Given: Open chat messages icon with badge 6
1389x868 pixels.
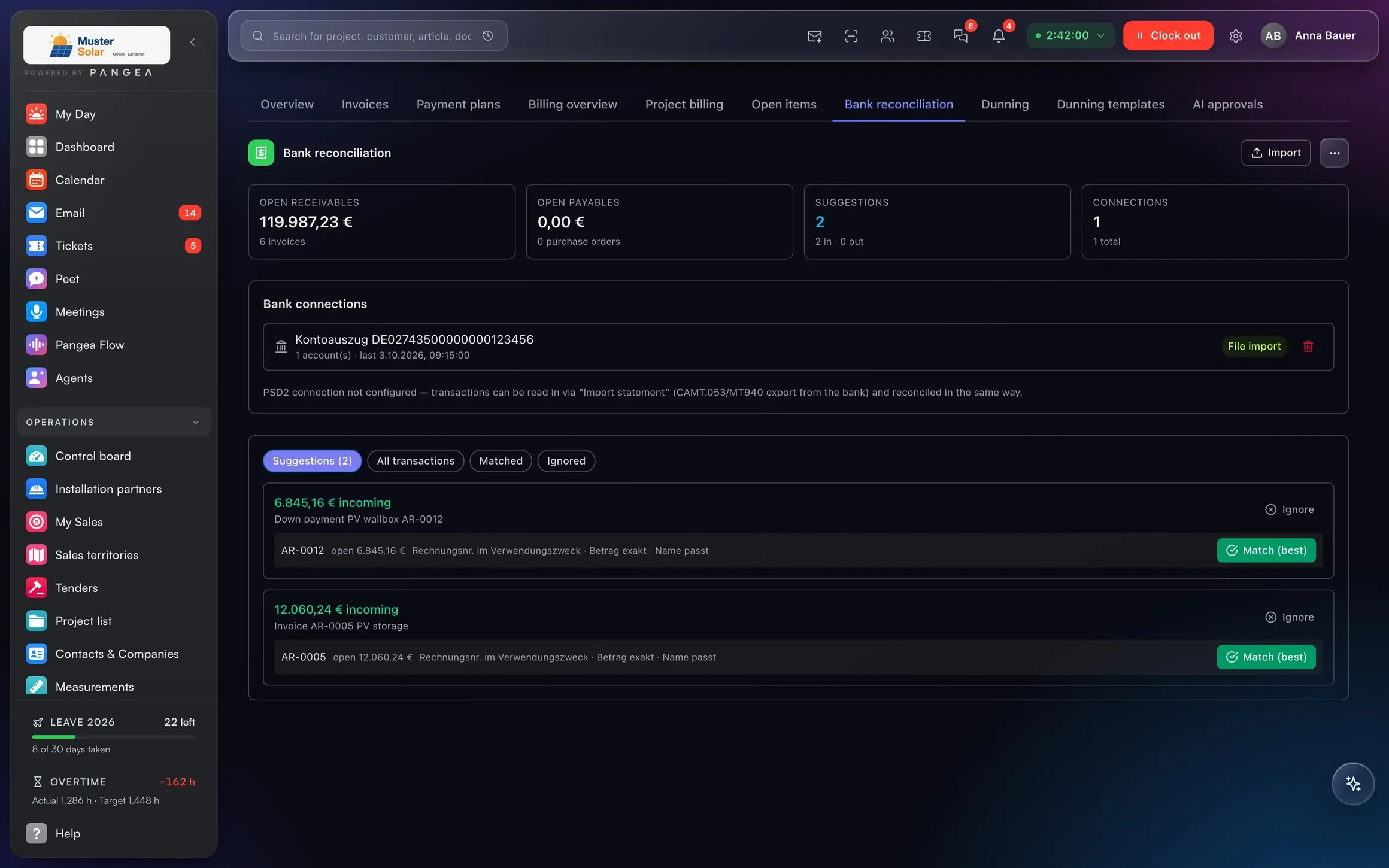Looking at the screenshot, I should tap(961, 36).
